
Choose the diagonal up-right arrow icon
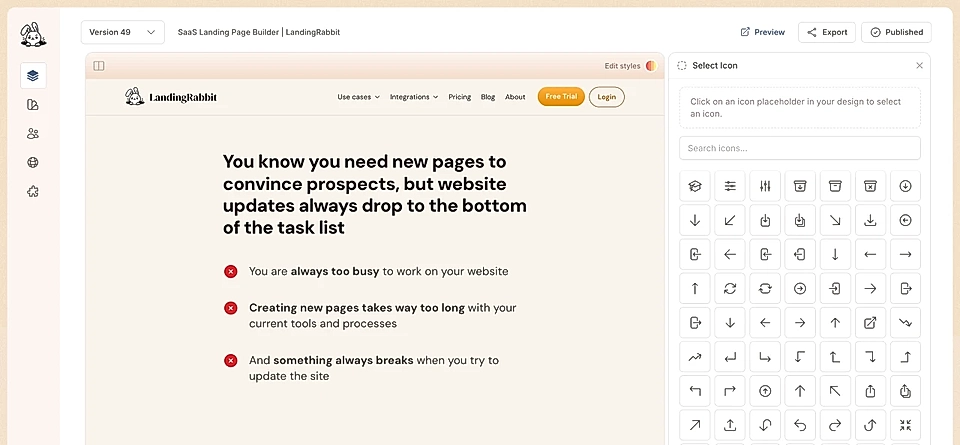tap(695, 425)
